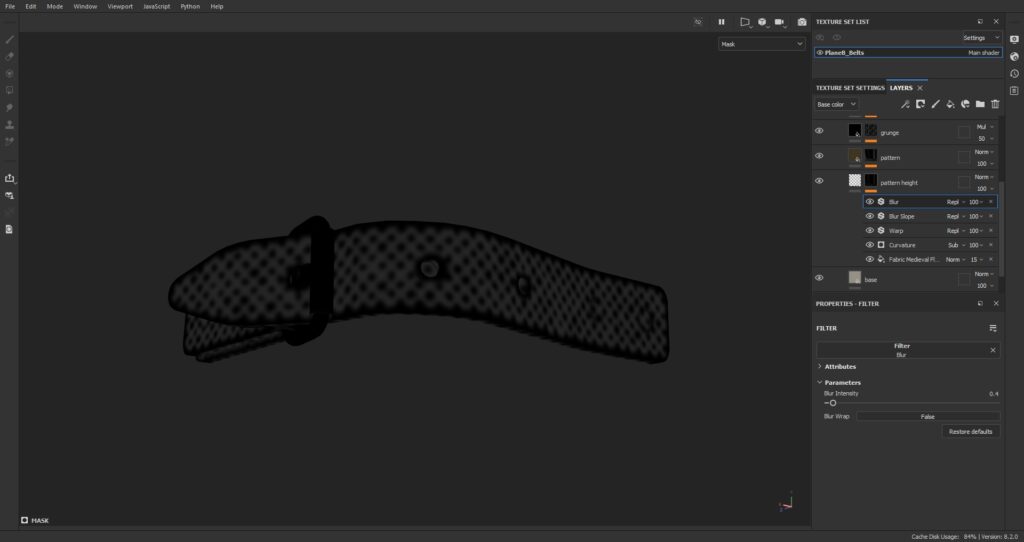Toggle visibility of Fabric Medieval fill
The width and height of the screenshot is (1024, 542).
(x=870, y=259)
